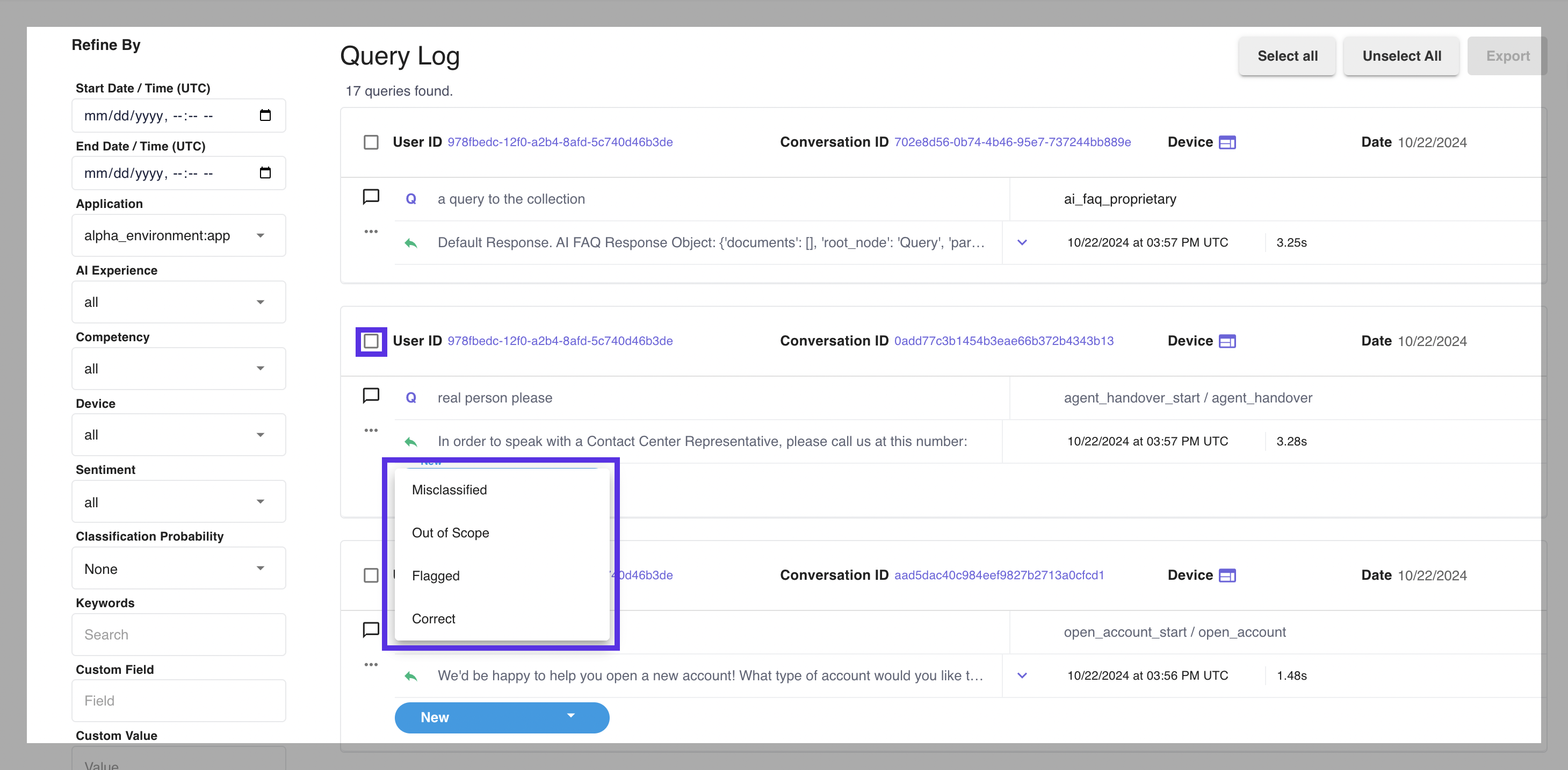
Task: Click the Select all button
Action: pyautogui.click(x=1287, y=56)
